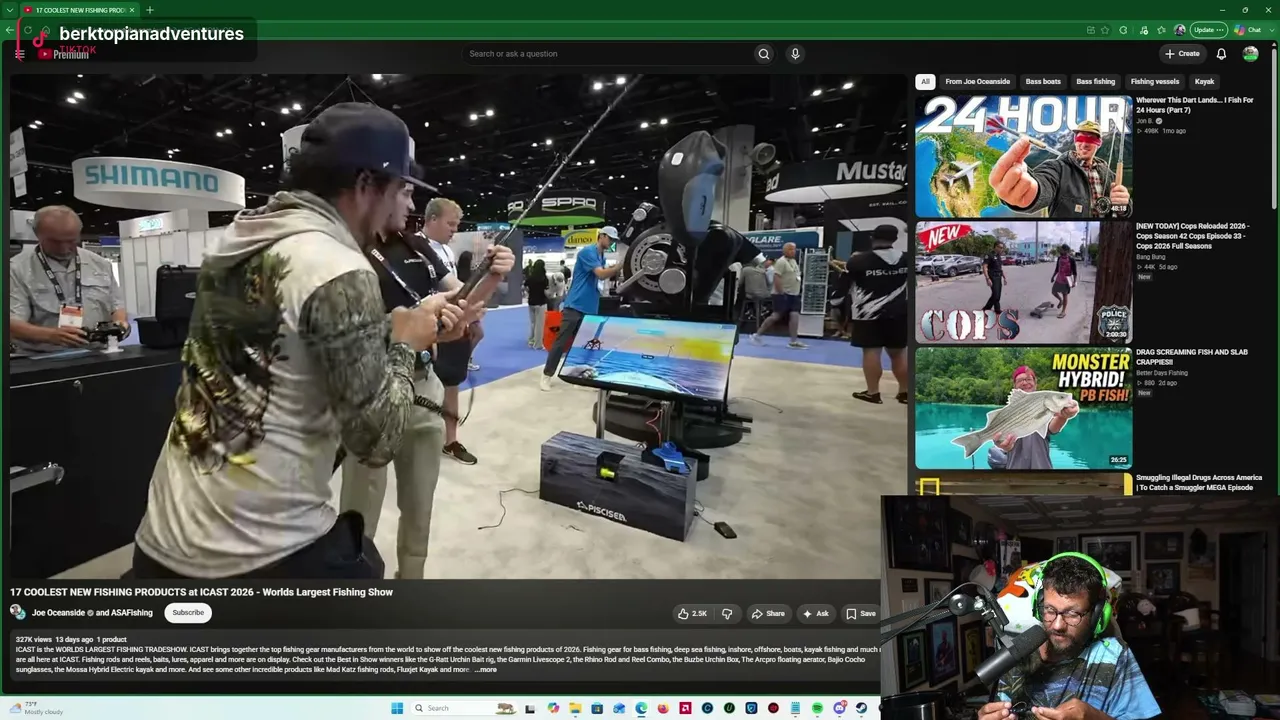Save the video to a playlist
Image resolution: width=1280 pixels, height=720 pixels.
[861, 614]
